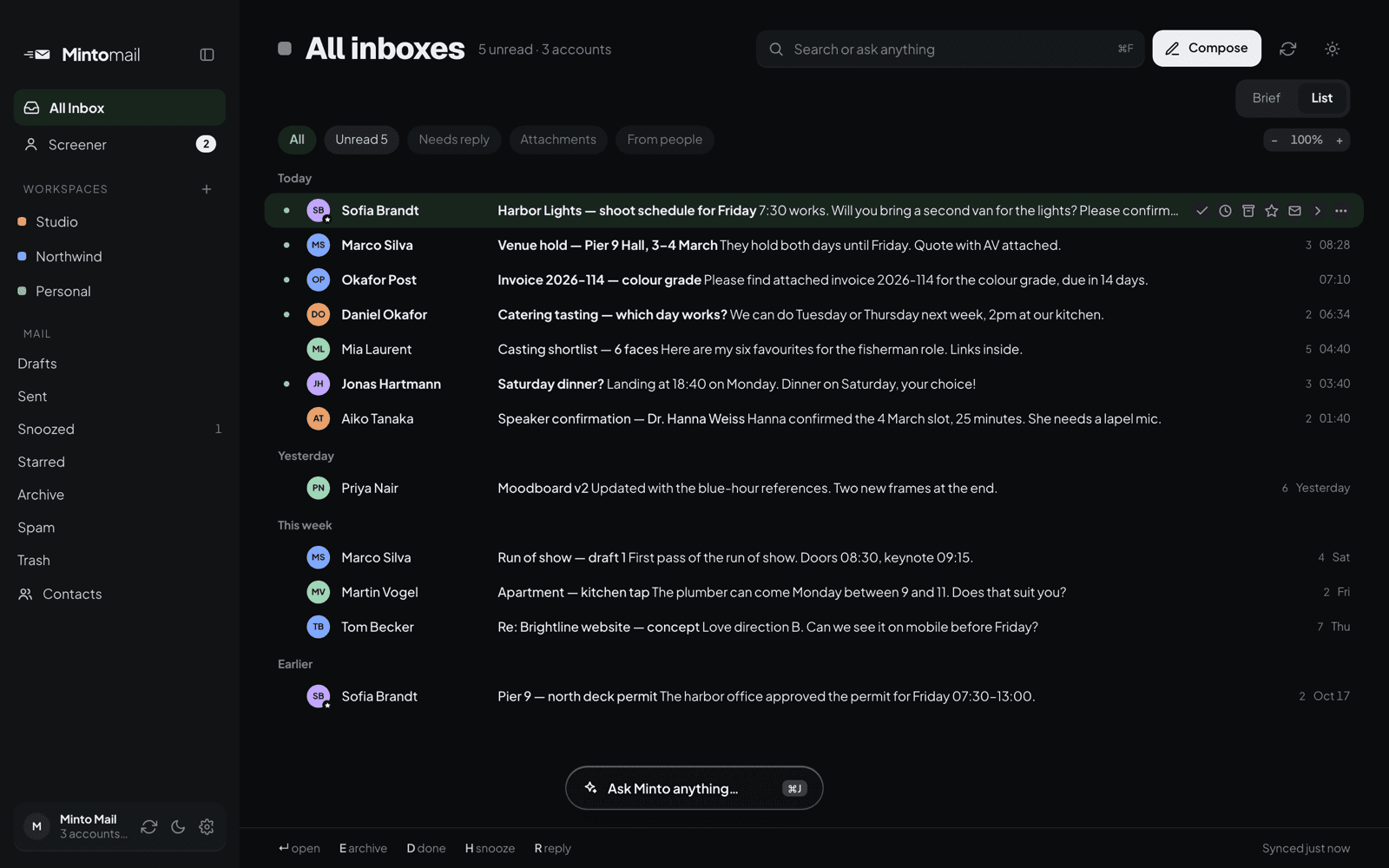This screenshot has width=1389, height=868.
Task: Filter by Unread 5
Action: click(361, 140)
